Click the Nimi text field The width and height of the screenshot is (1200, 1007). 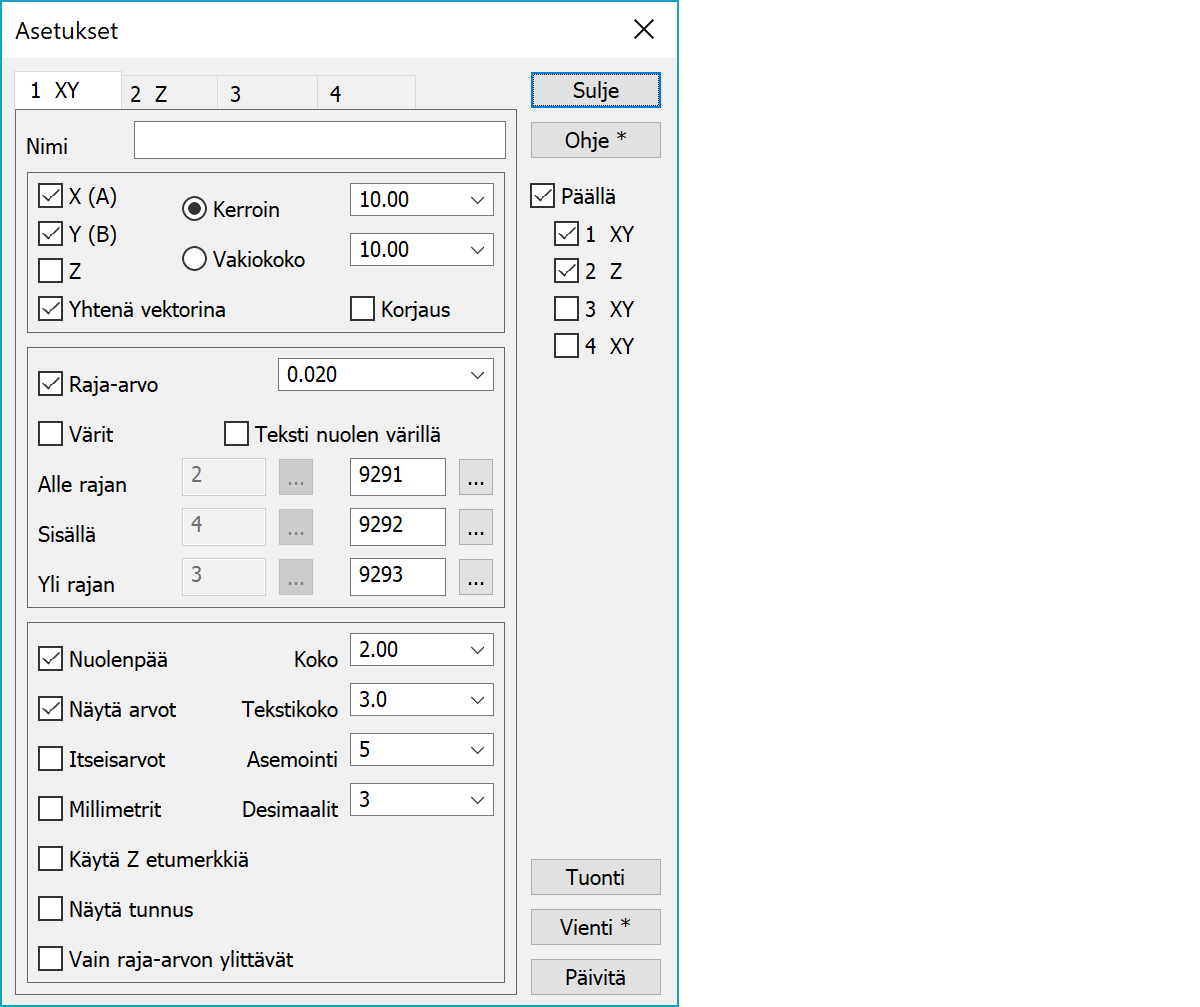pyautogui.click(x=319, y=141)
